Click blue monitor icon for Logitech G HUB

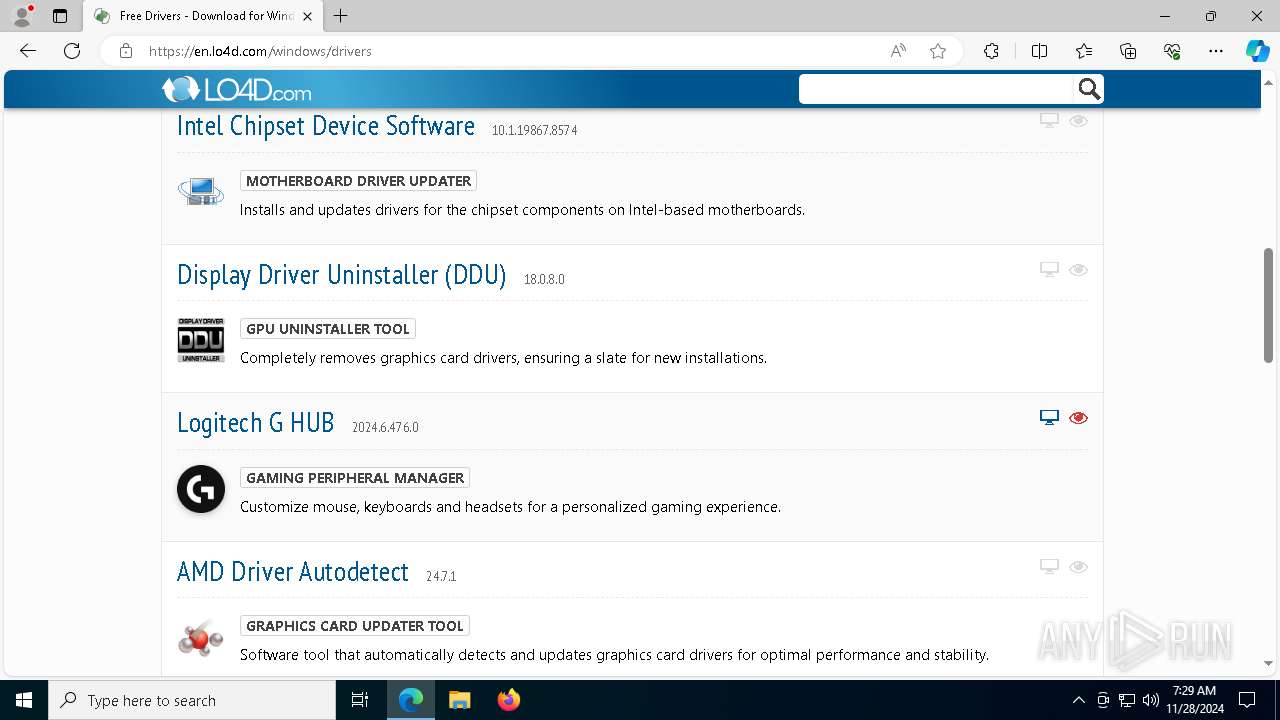point(1049,418)
